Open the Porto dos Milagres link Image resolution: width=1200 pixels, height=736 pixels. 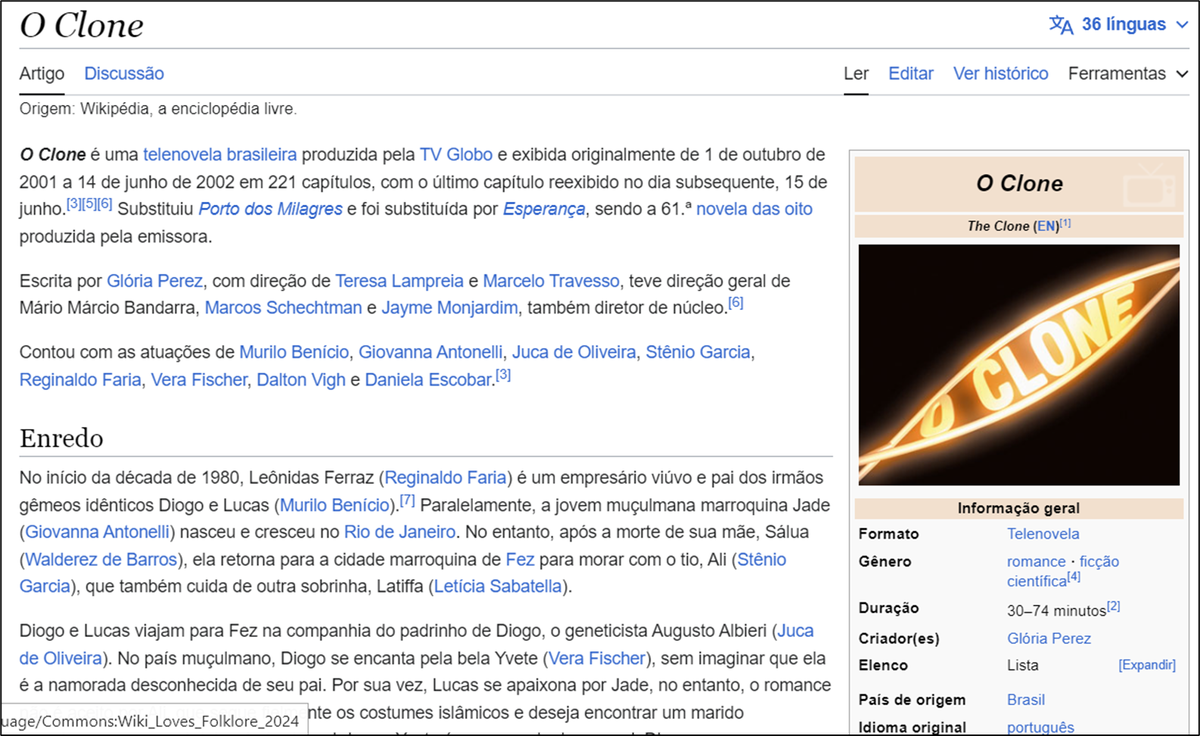point(270,209)
